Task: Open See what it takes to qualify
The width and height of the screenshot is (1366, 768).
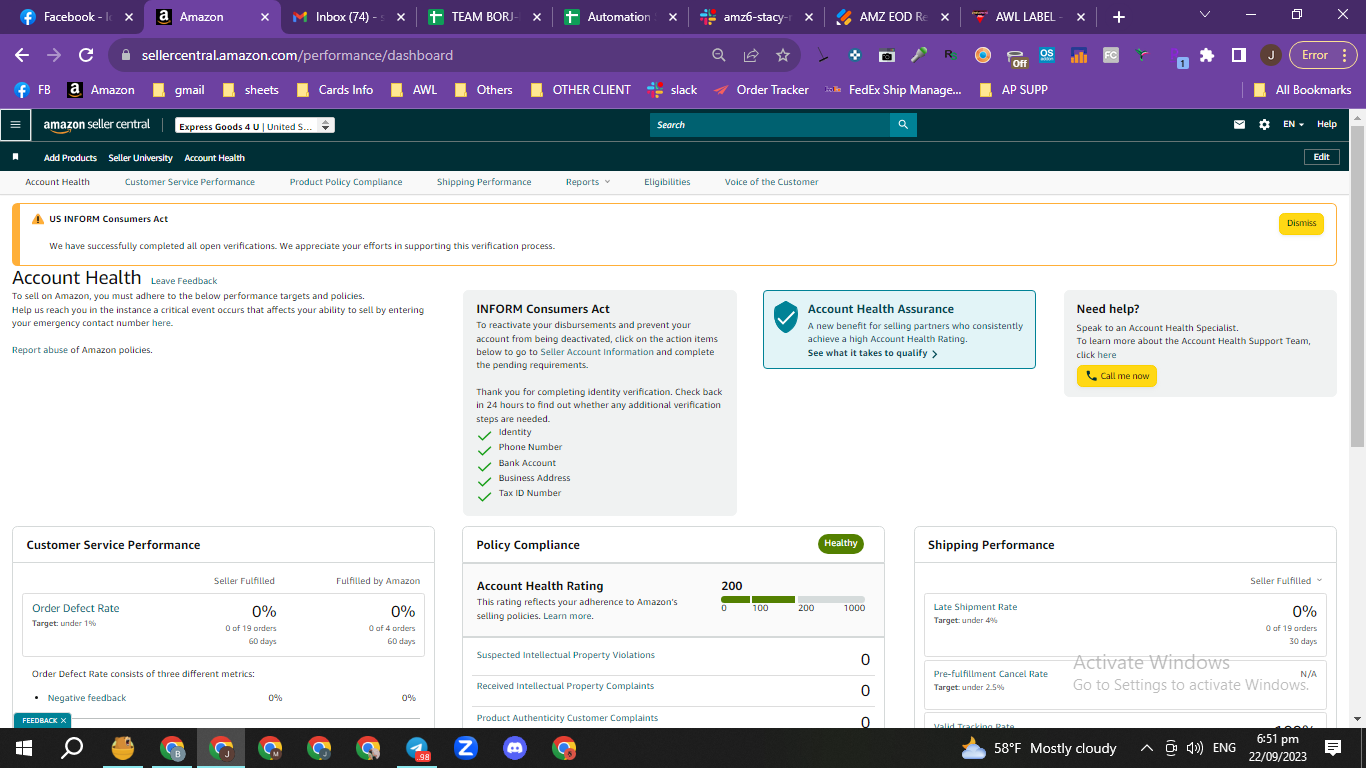Action: pyautogui.click(x=872, y=353)
